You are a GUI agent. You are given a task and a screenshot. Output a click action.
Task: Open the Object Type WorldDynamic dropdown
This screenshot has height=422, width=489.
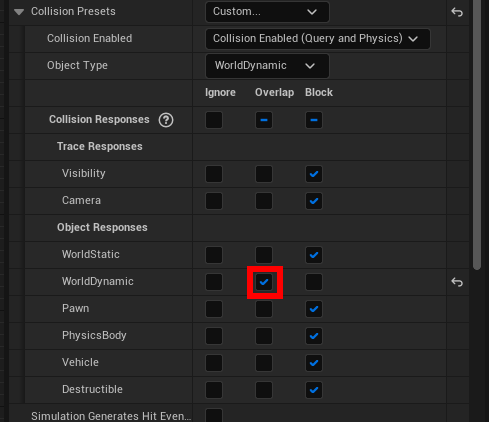point(267,66)
